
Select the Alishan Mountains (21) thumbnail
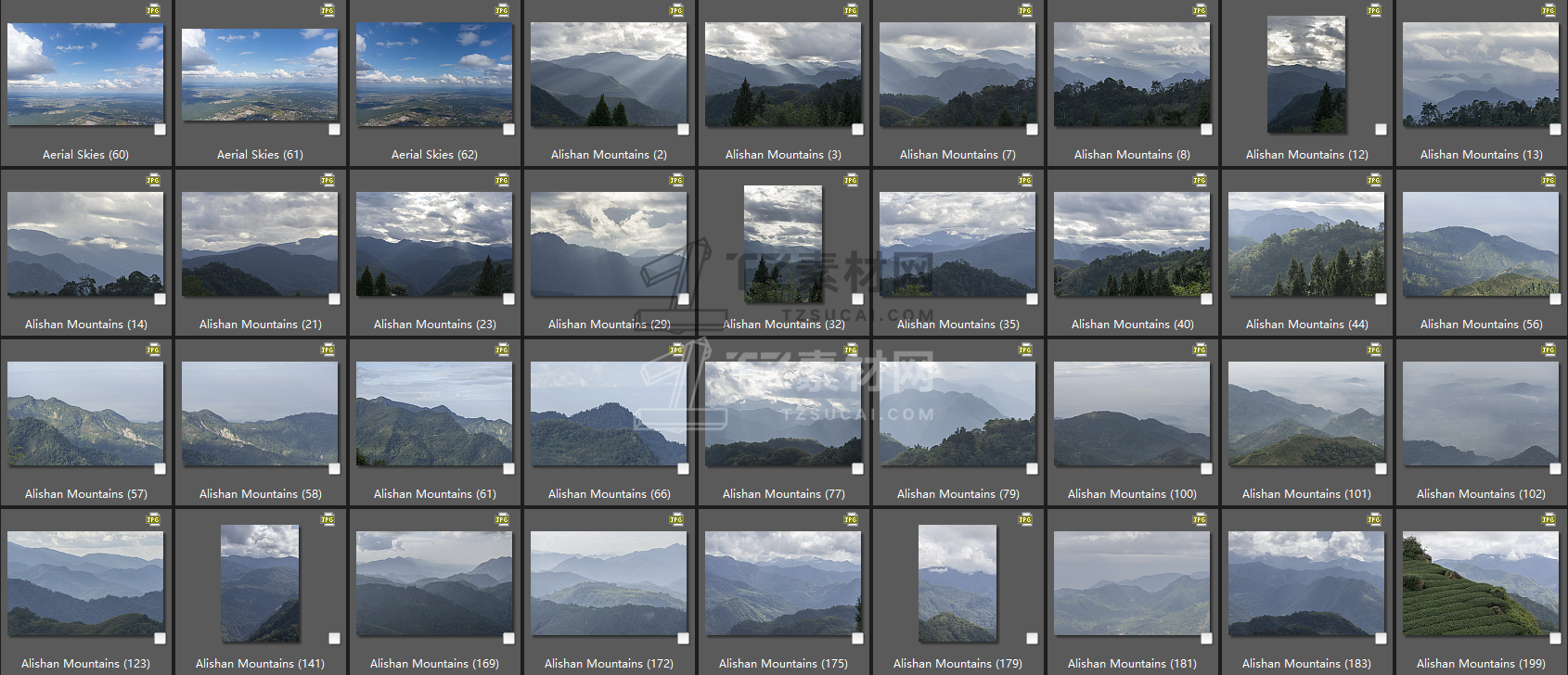tap(260, 244)
